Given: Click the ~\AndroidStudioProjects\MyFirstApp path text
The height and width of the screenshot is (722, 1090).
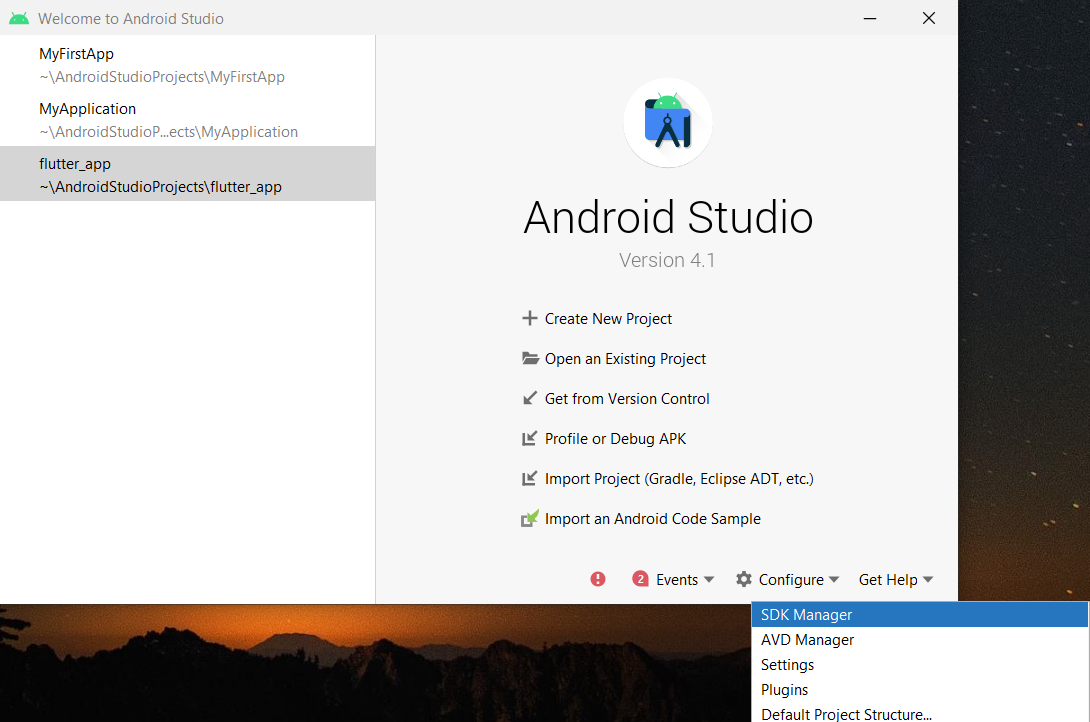Looking at the screenshot, I should [x=162, y=77].
